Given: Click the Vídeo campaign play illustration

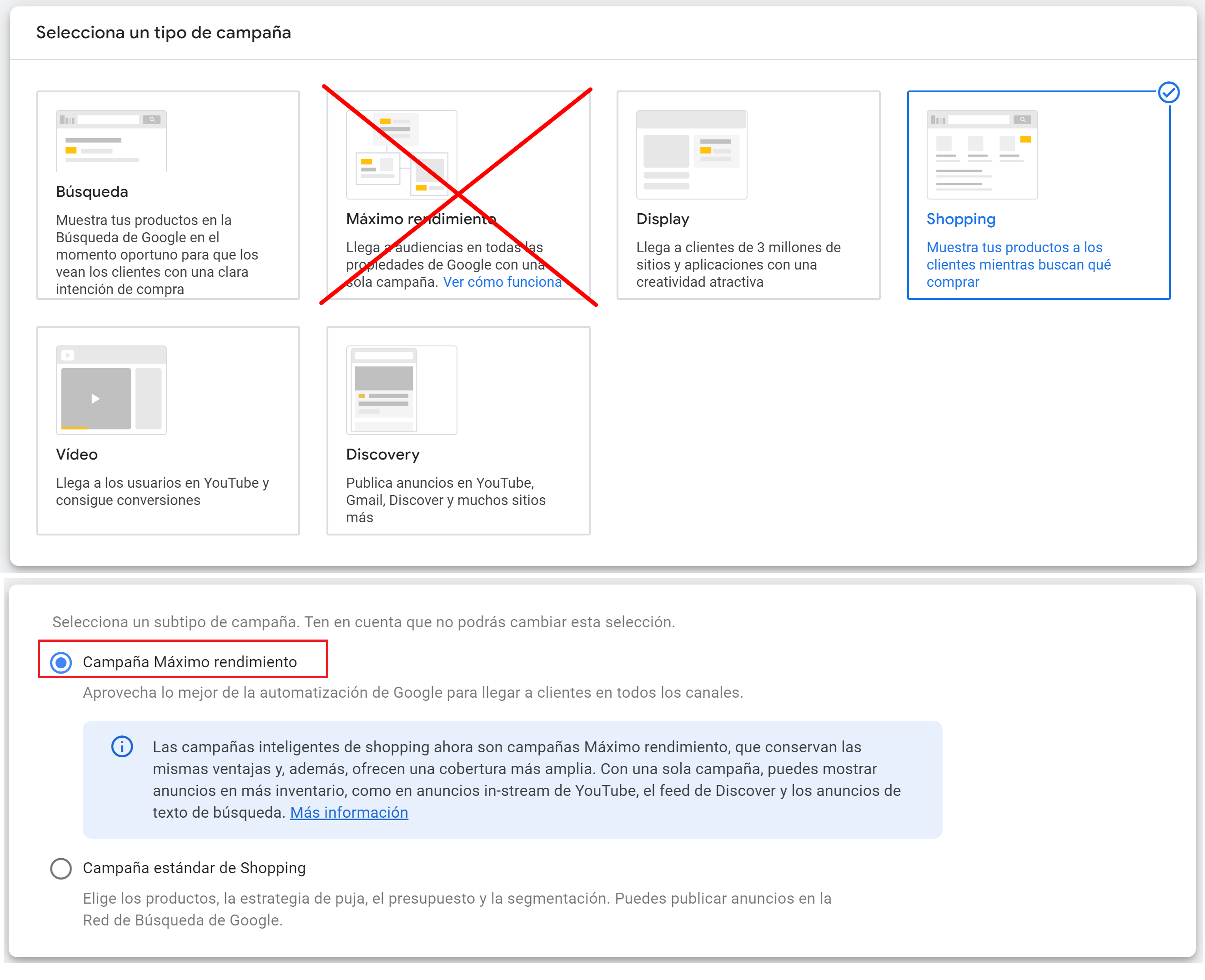Looking at the screenshot, I should tap(111, 390).
